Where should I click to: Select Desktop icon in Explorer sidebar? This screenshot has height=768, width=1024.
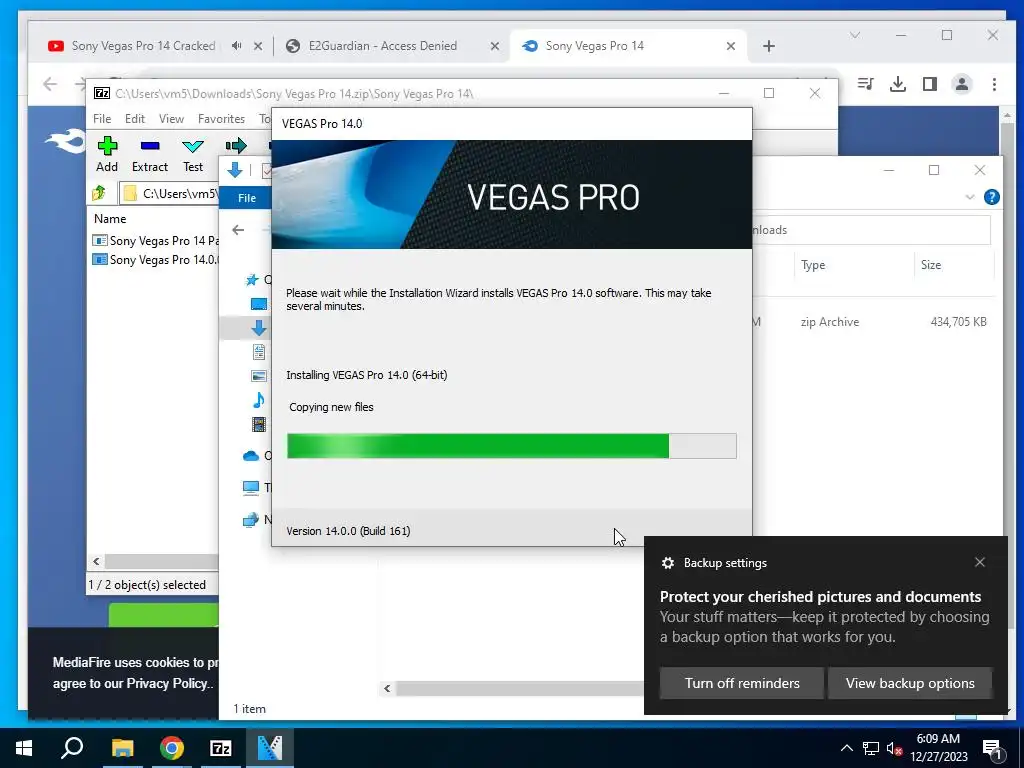(259, 304)
